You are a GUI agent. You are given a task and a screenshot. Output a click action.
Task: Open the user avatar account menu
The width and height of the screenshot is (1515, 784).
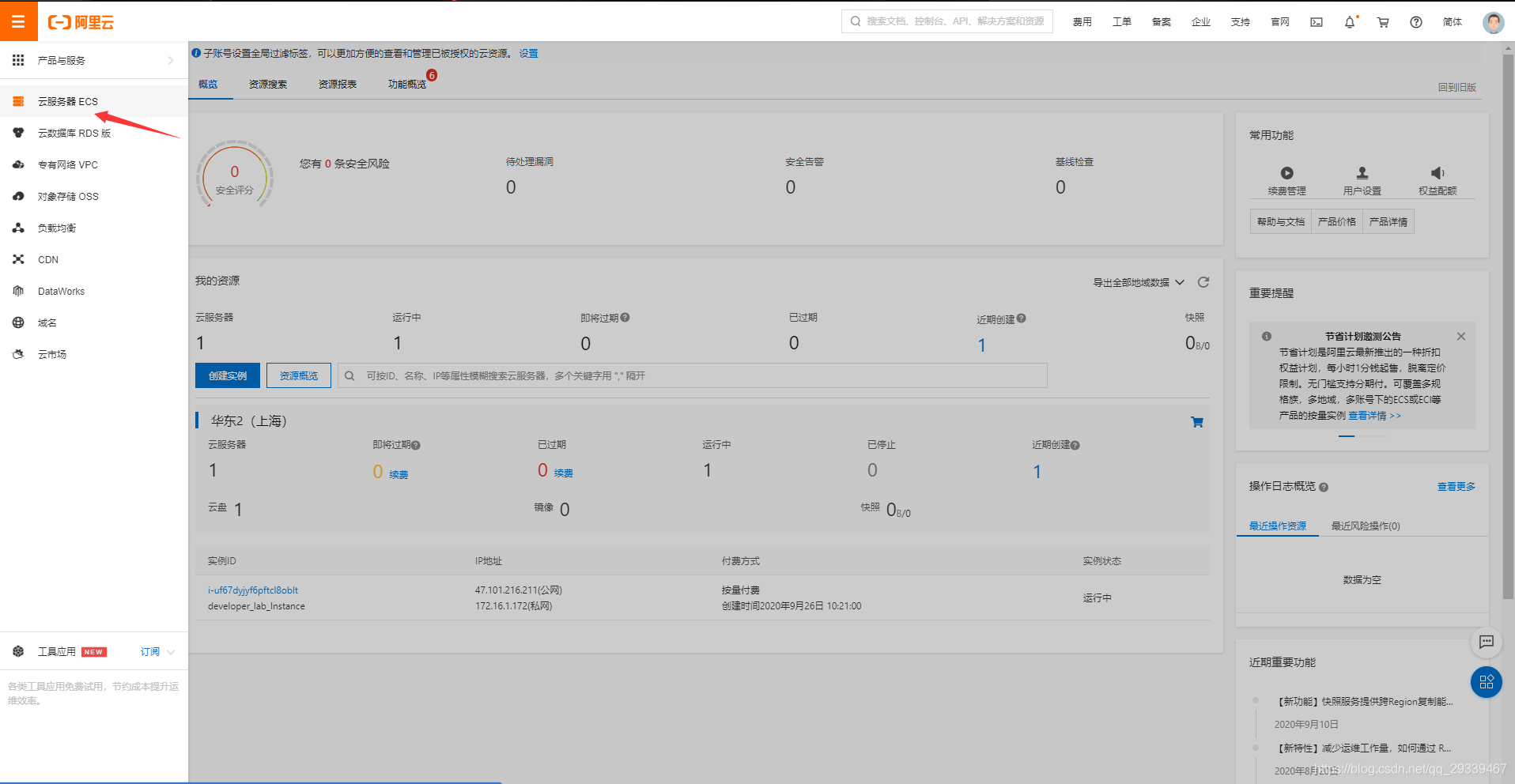pos(1493,22)
